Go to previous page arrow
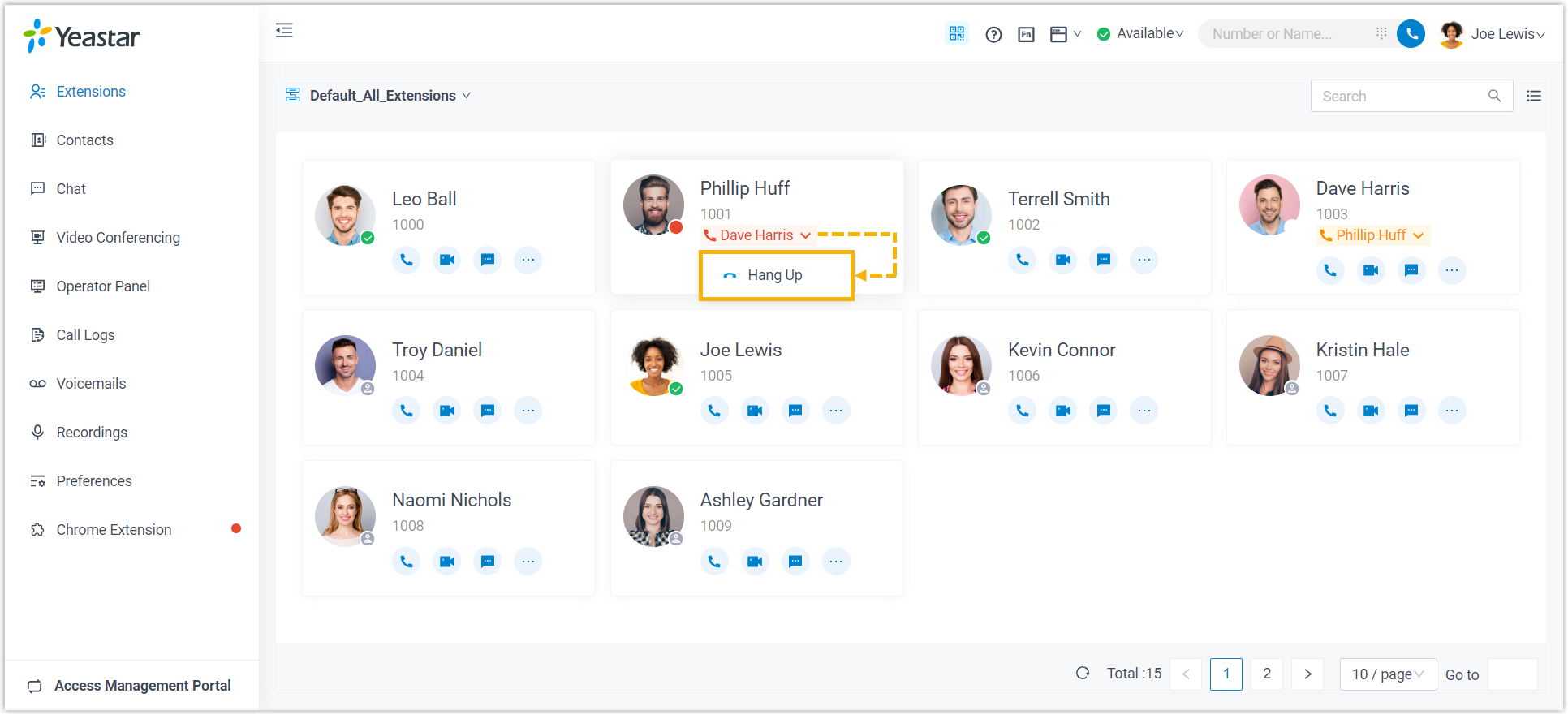This screenshot has width=1568, height=715. coord(1186,674)
